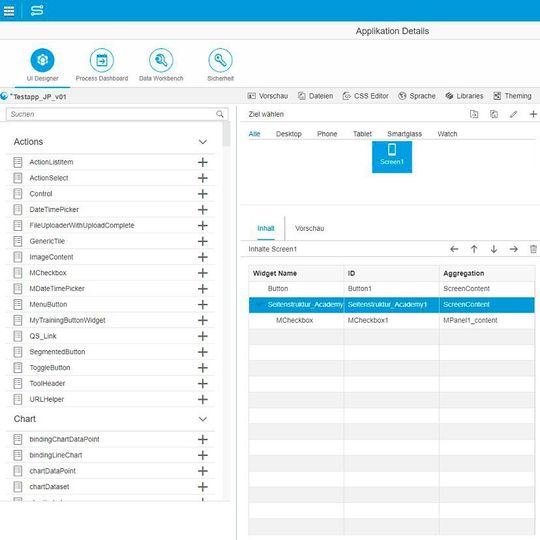Add the Control widget with its plus icon

point(202,194)
